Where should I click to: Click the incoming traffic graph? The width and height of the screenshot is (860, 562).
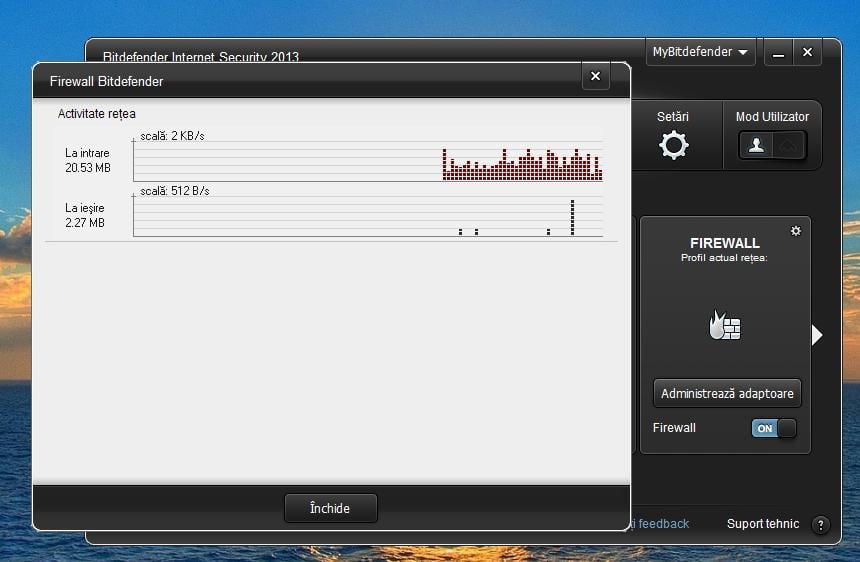368,160
